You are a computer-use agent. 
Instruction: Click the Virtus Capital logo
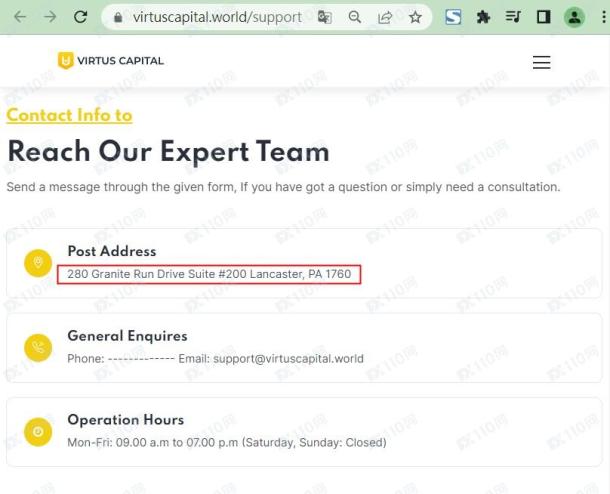[x=111, y=61]
